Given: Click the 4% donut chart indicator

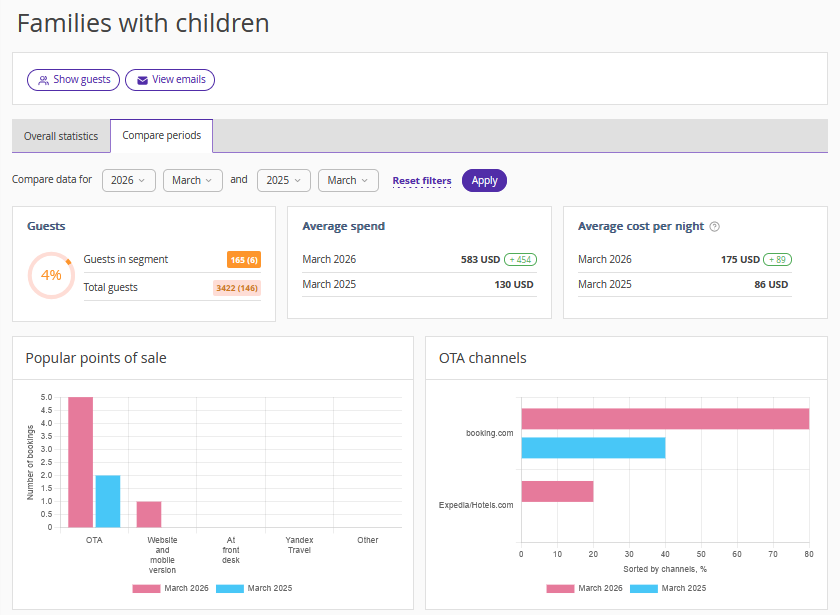Looking at the screenshot, I should [x=51, y=275].
